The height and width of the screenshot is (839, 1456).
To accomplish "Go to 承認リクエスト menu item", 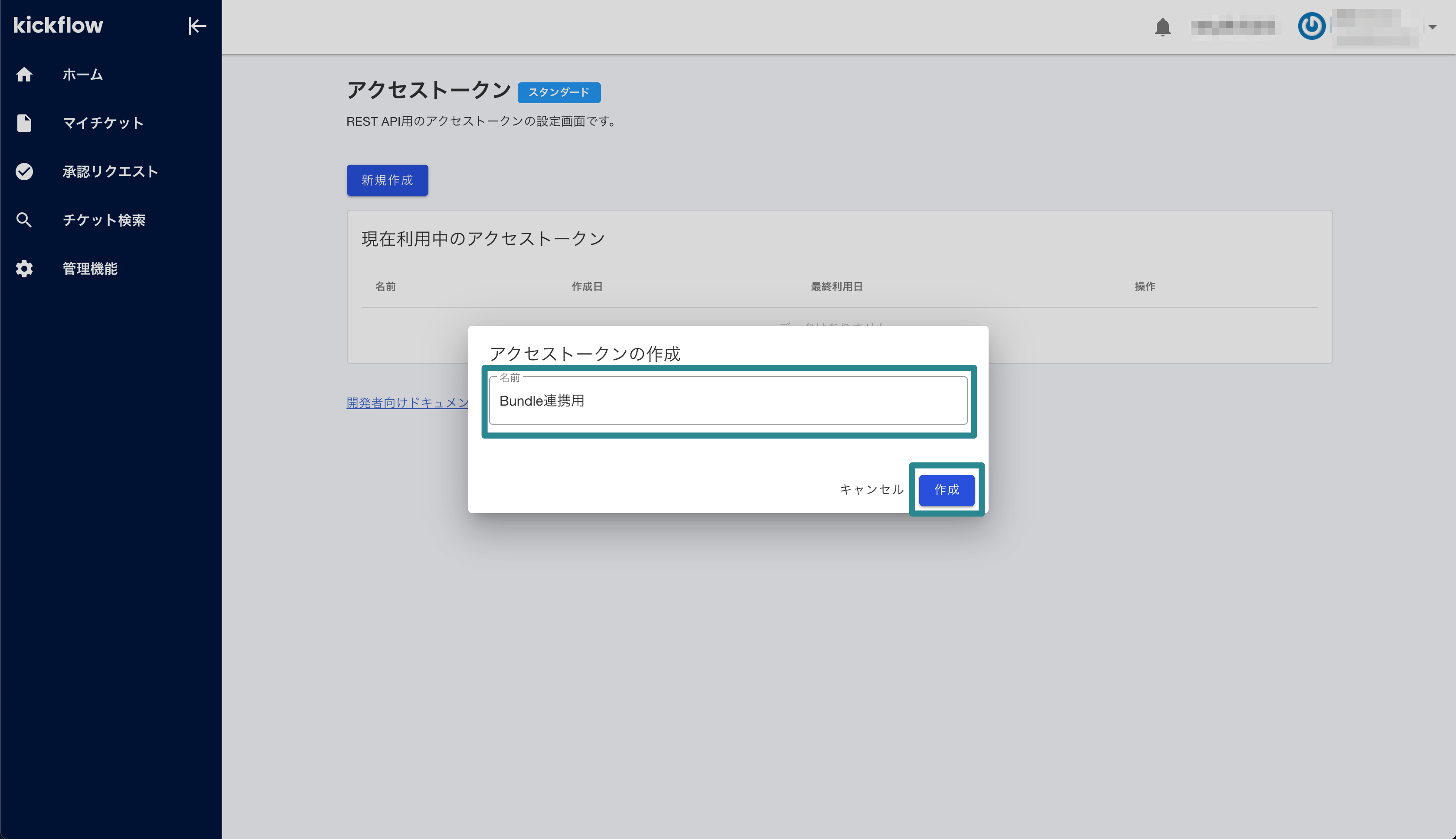I will (x=110, y=171).
